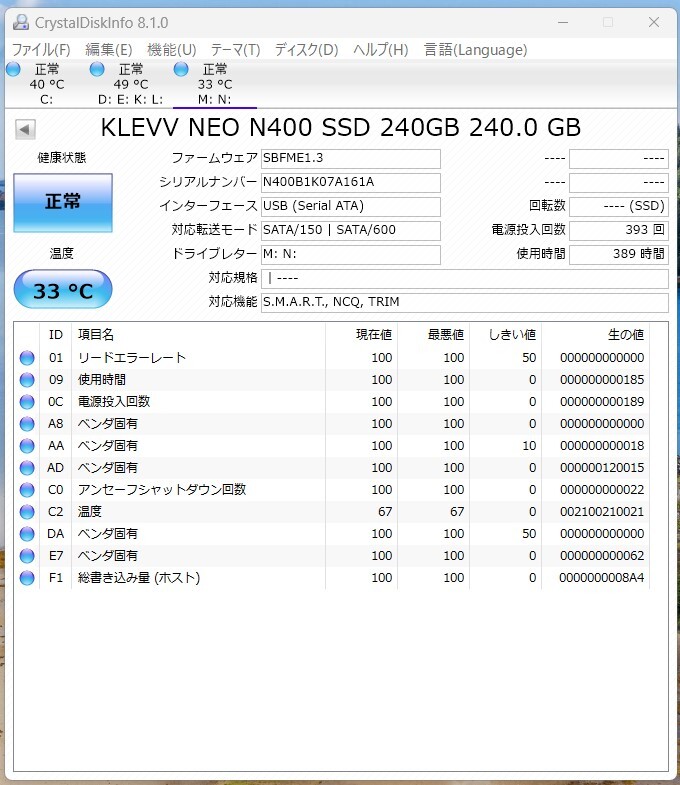
Task: Minimize the CrystalDiskInfo window
Action: 563,22
